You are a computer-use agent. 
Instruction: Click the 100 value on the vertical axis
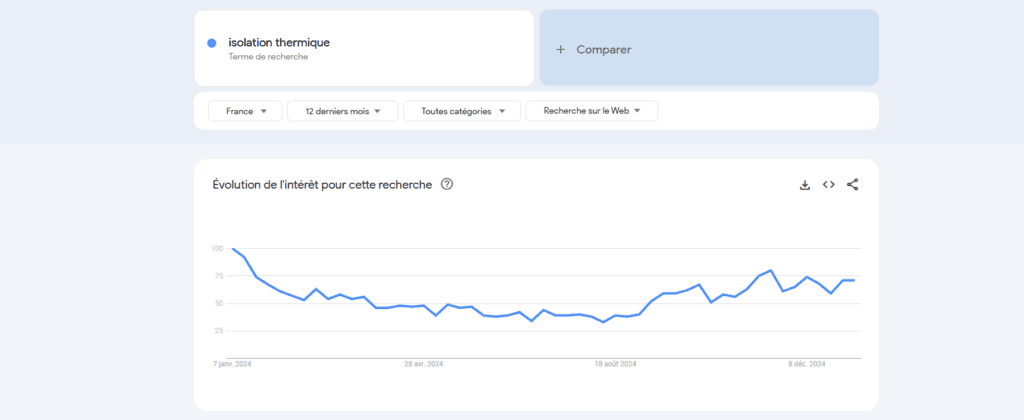pyautogui.click(x=217, y=248)
